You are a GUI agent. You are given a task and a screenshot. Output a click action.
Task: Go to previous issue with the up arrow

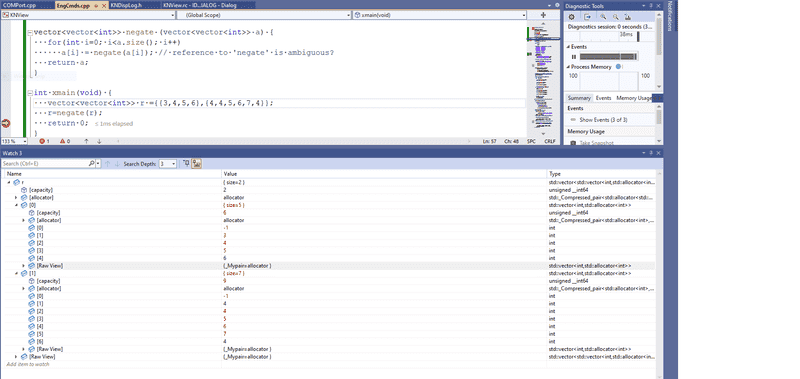click(x=86, y=141)
